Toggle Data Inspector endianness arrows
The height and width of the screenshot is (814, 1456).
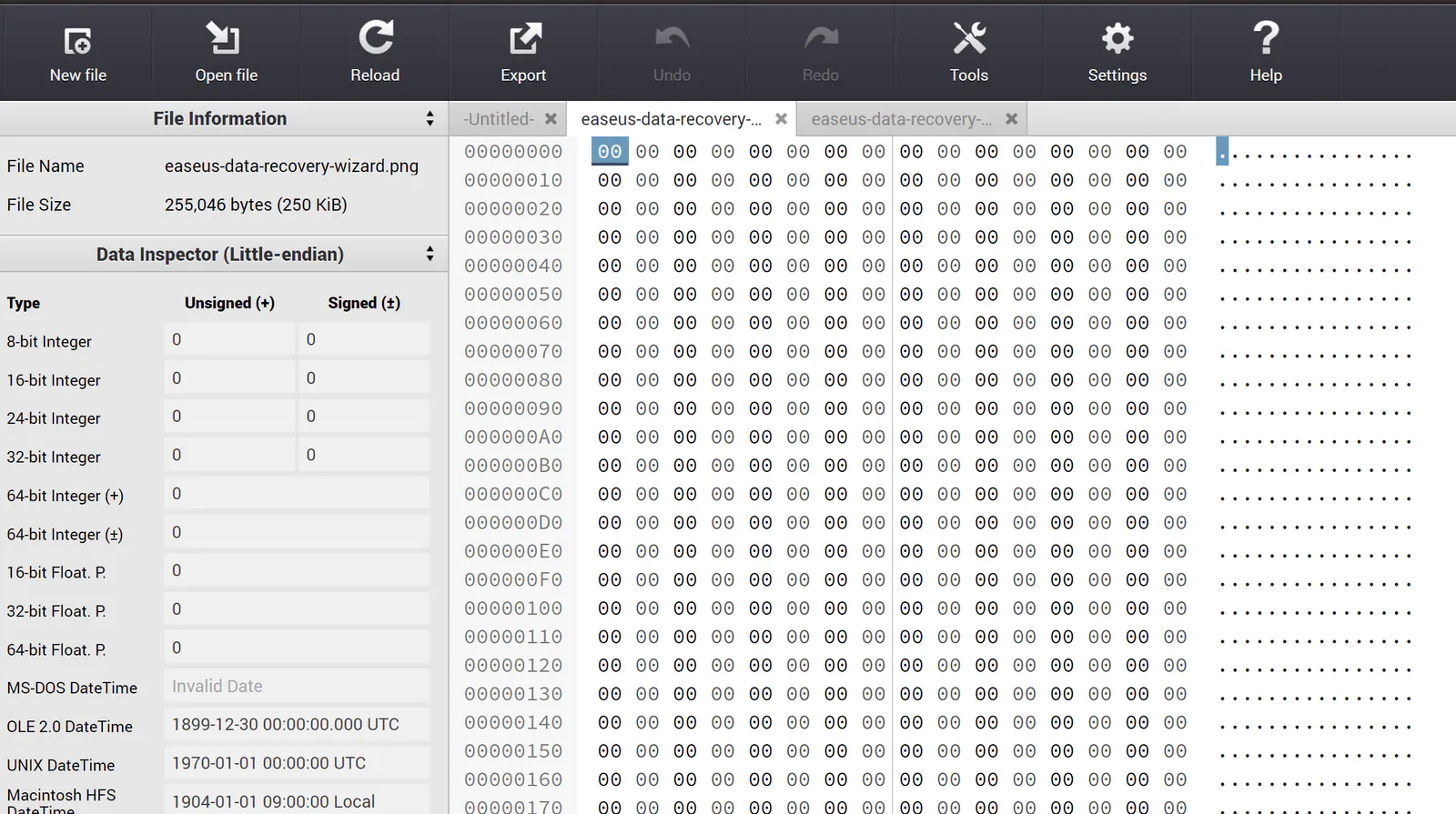click(x=430, y=255)
